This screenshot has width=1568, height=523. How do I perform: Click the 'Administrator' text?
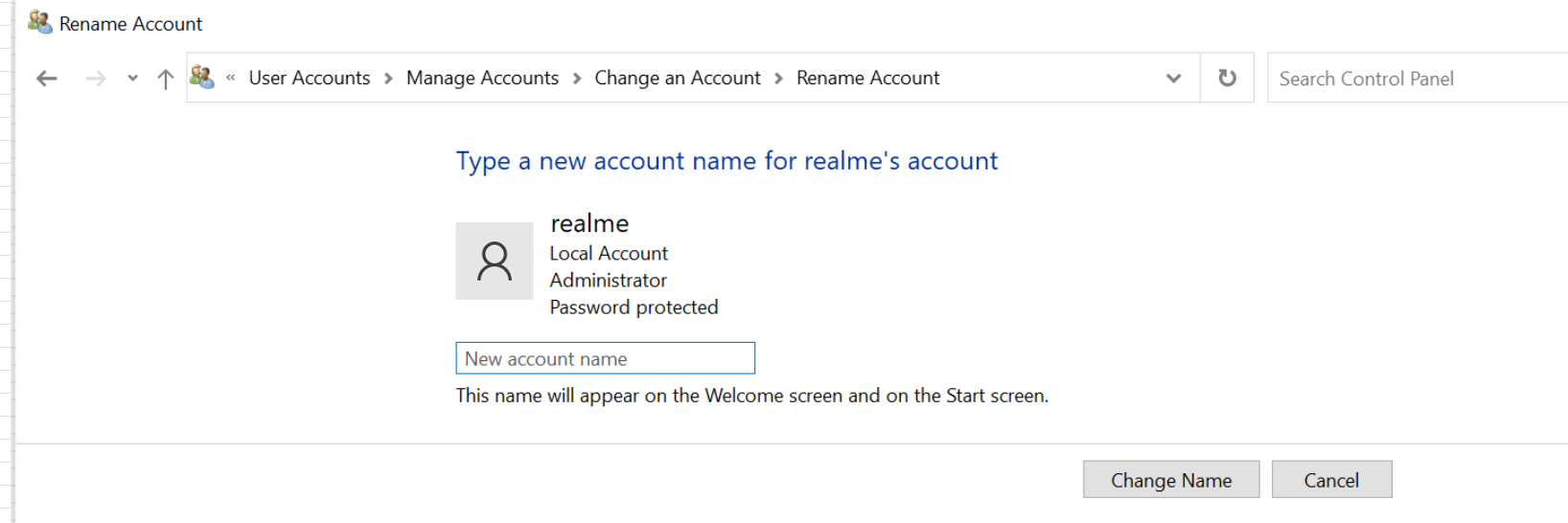point(608,281)
